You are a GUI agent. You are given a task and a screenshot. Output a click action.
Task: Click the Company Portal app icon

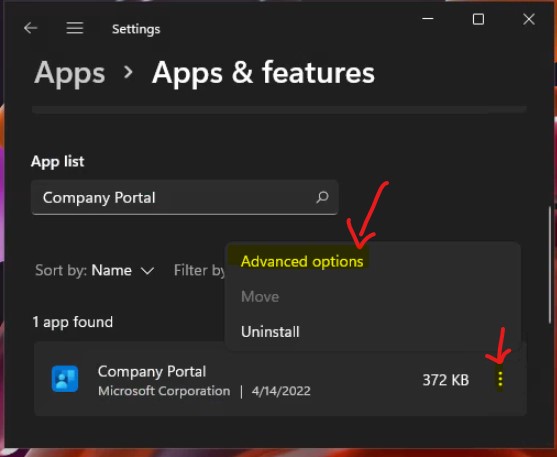coord(65,379)
